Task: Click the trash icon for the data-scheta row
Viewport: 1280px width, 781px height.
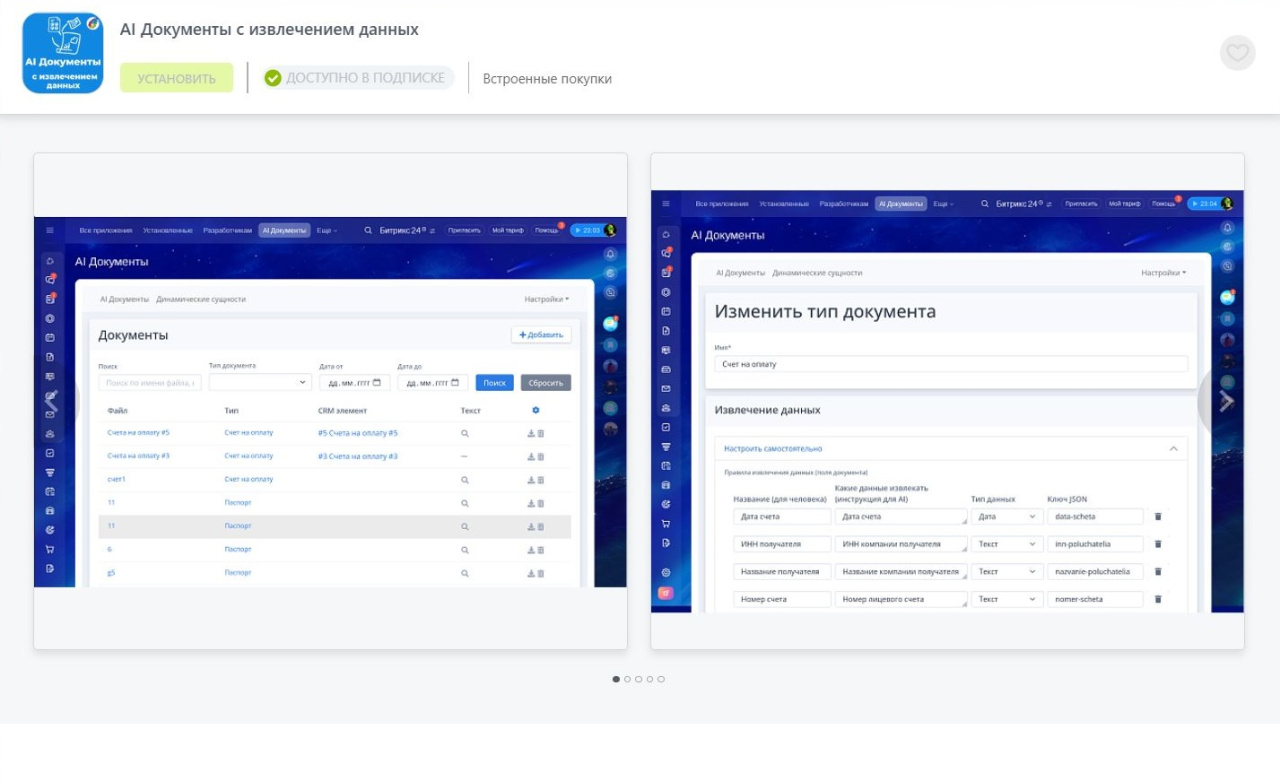Action: point(1158,517)
